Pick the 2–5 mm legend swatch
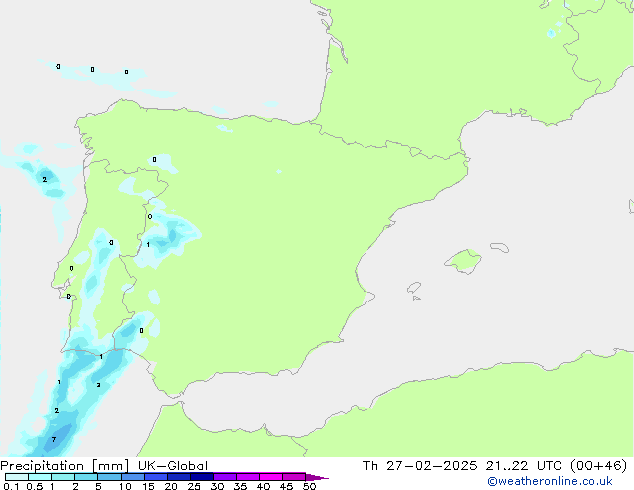Viewport: 634px width, 490px height. point(86,477)
